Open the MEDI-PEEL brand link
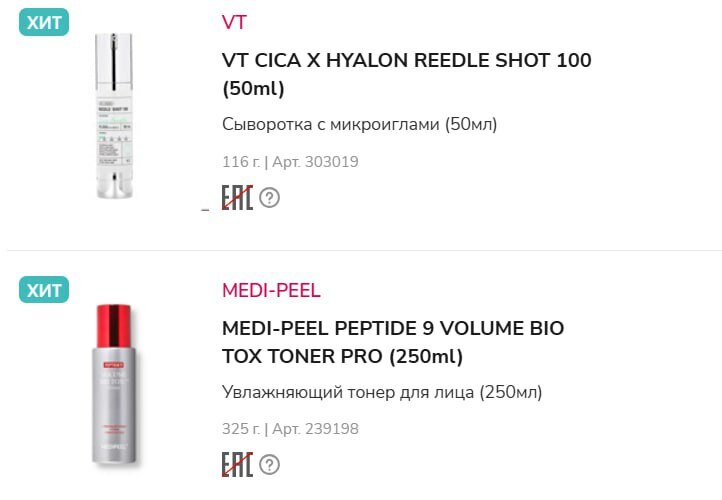 pyautogui.click(x=271, y=290)
